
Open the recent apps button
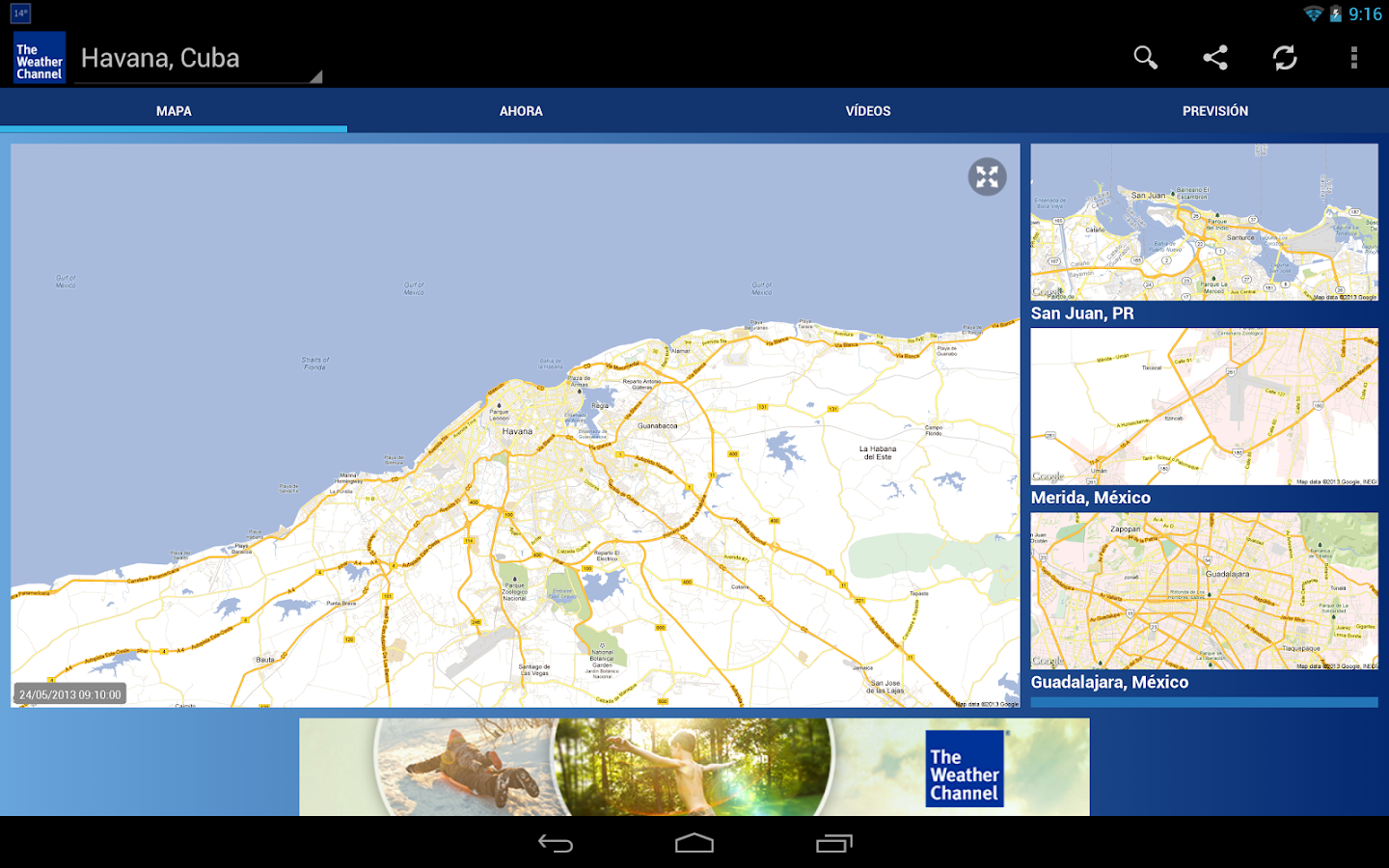(834, 844)
